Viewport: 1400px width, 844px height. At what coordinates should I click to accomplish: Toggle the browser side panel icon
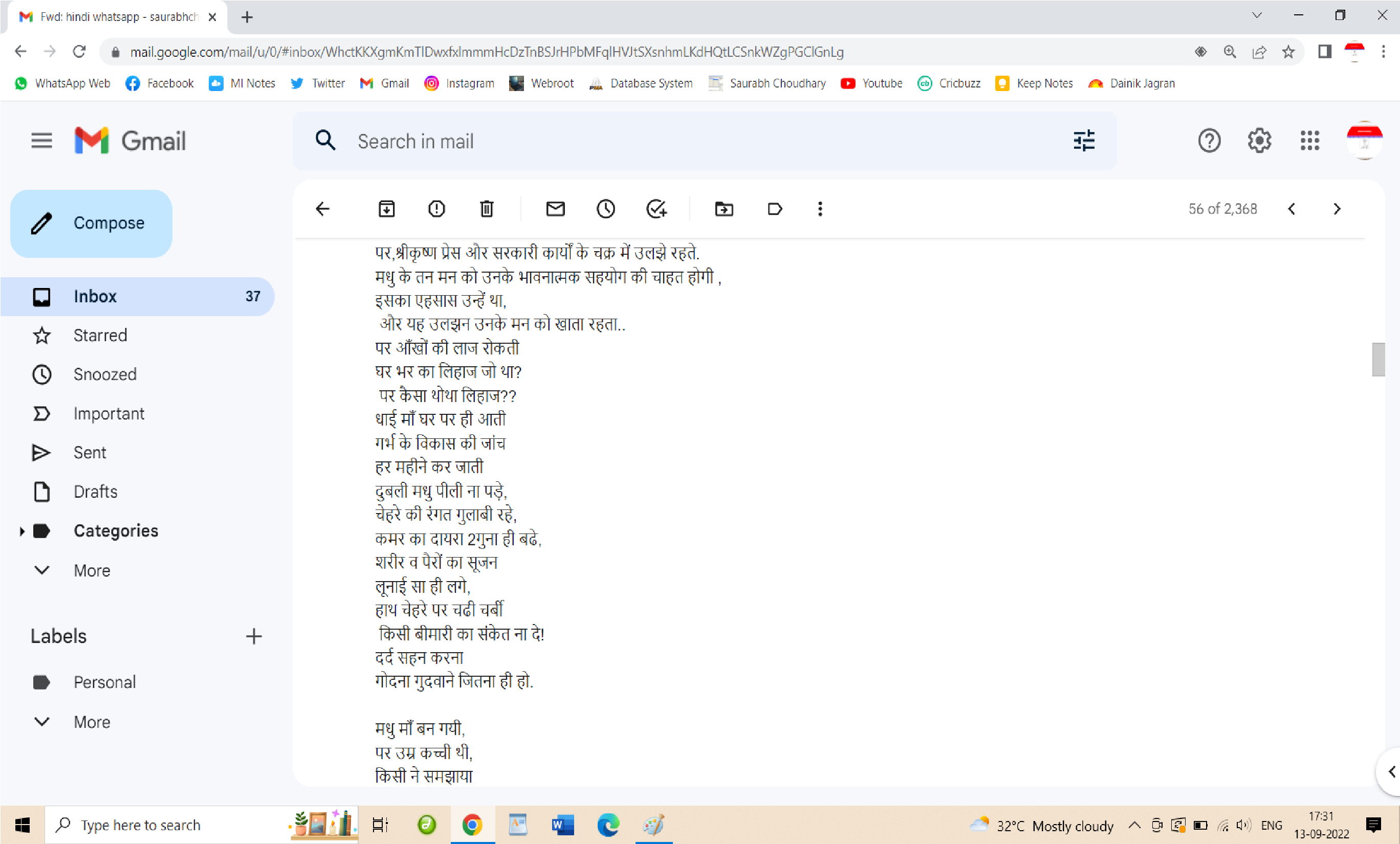tap(1324, 52)
